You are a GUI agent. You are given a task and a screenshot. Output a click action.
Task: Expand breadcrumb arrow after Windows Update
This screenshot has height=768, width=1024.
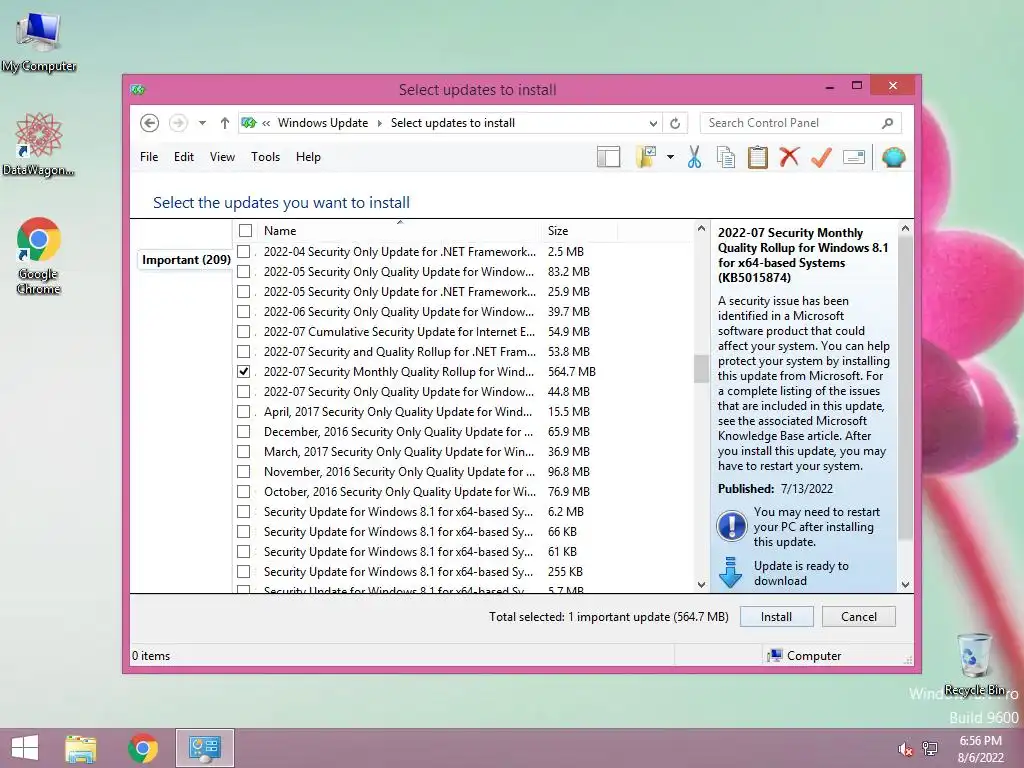(379, 123)
